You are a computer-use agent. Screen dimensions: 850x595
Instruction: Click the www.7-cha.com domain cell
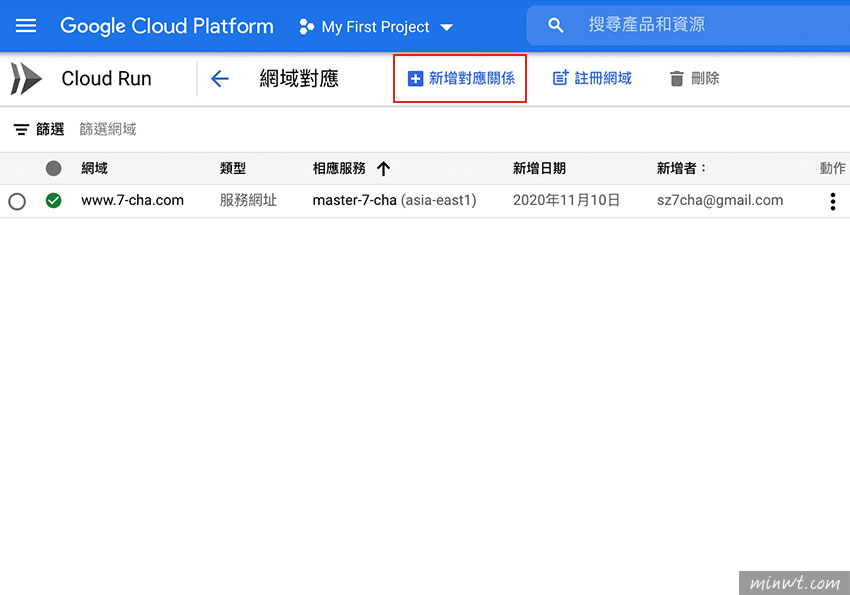132,201
